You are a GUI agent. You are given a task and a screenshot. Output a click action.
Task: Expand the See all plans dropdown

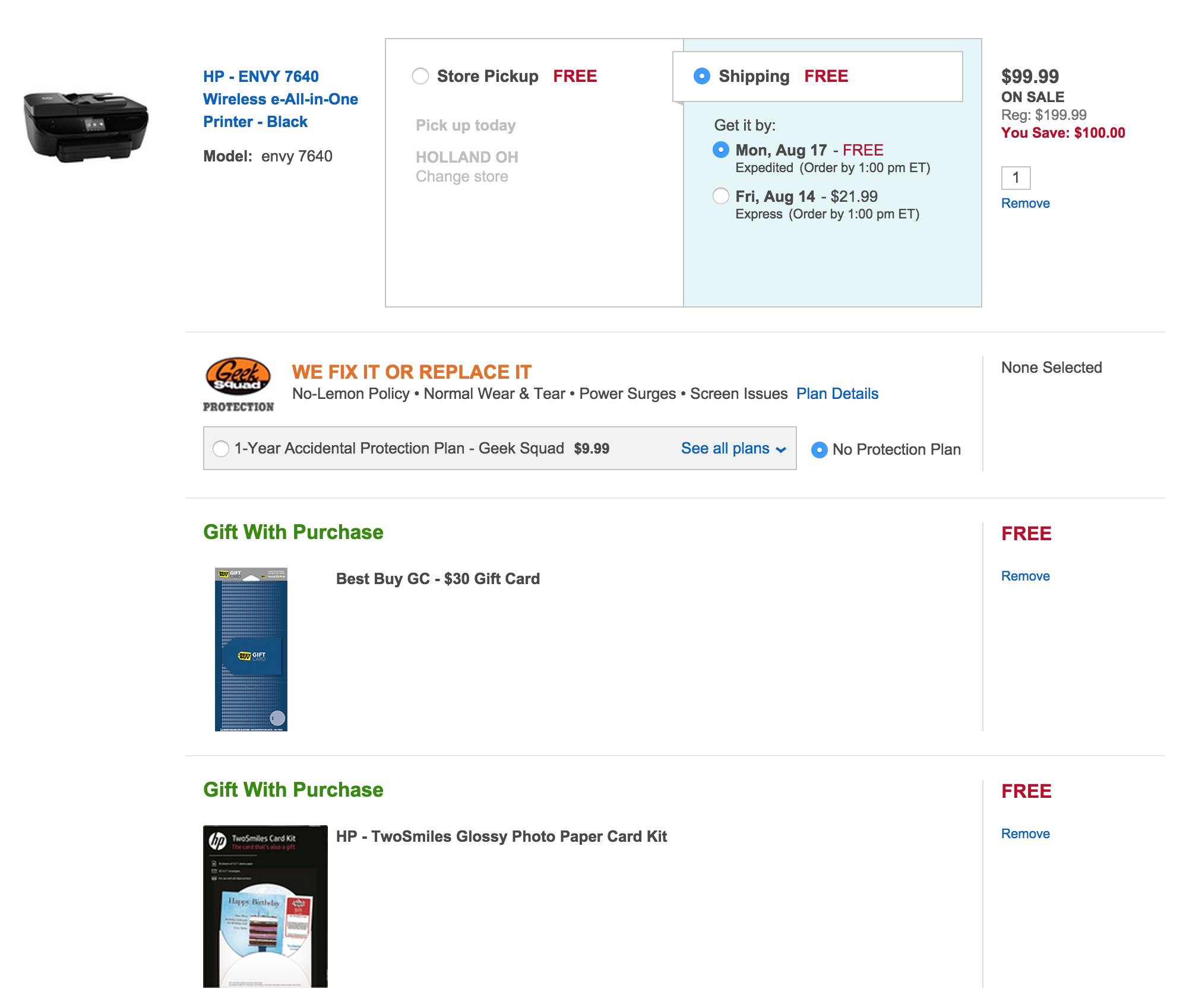tap(733, 449)
